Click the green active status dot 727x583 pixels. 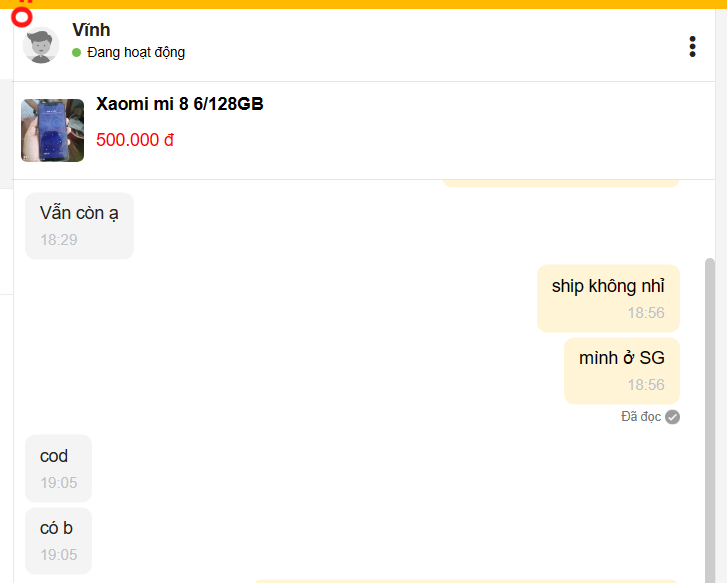77,52
